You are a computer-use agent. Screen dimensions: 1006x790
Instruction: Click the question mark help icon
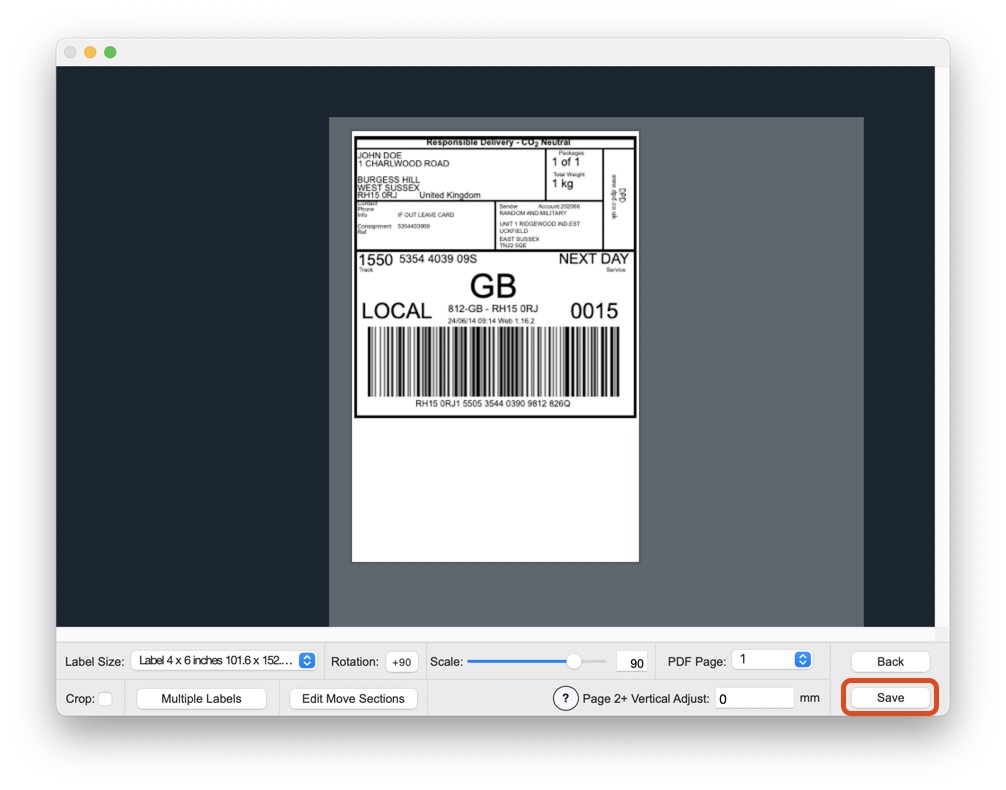[565, 699]
